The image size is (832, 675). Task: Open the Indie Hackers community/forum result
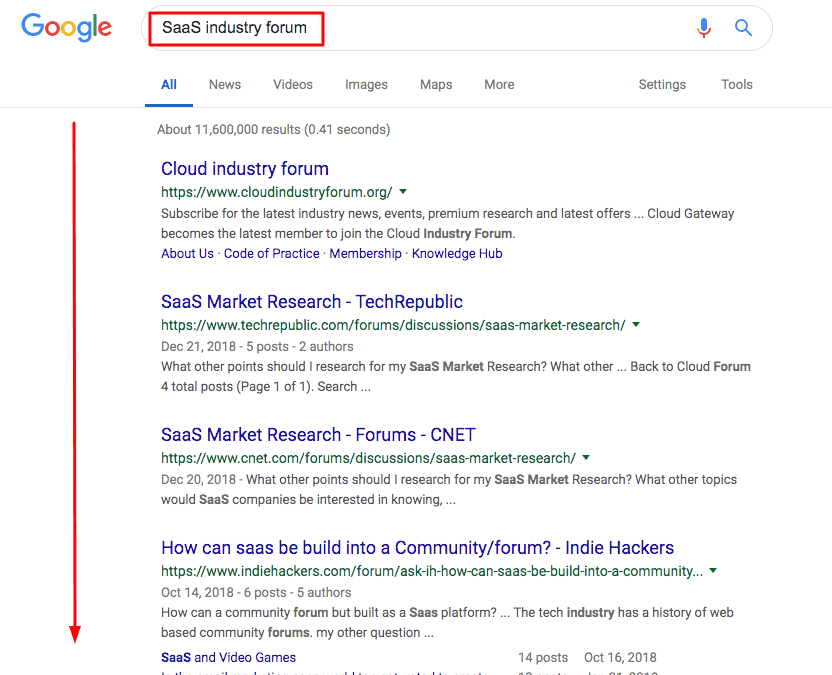pos(418,548)
